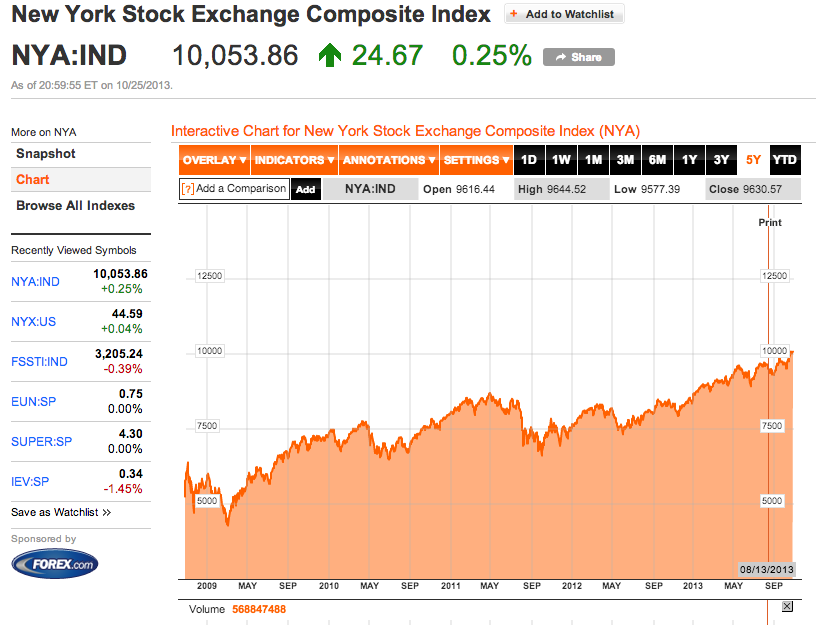Expand the INDICATORS menu
Screen dimensions: 816x625
click(x=293, y=159)
